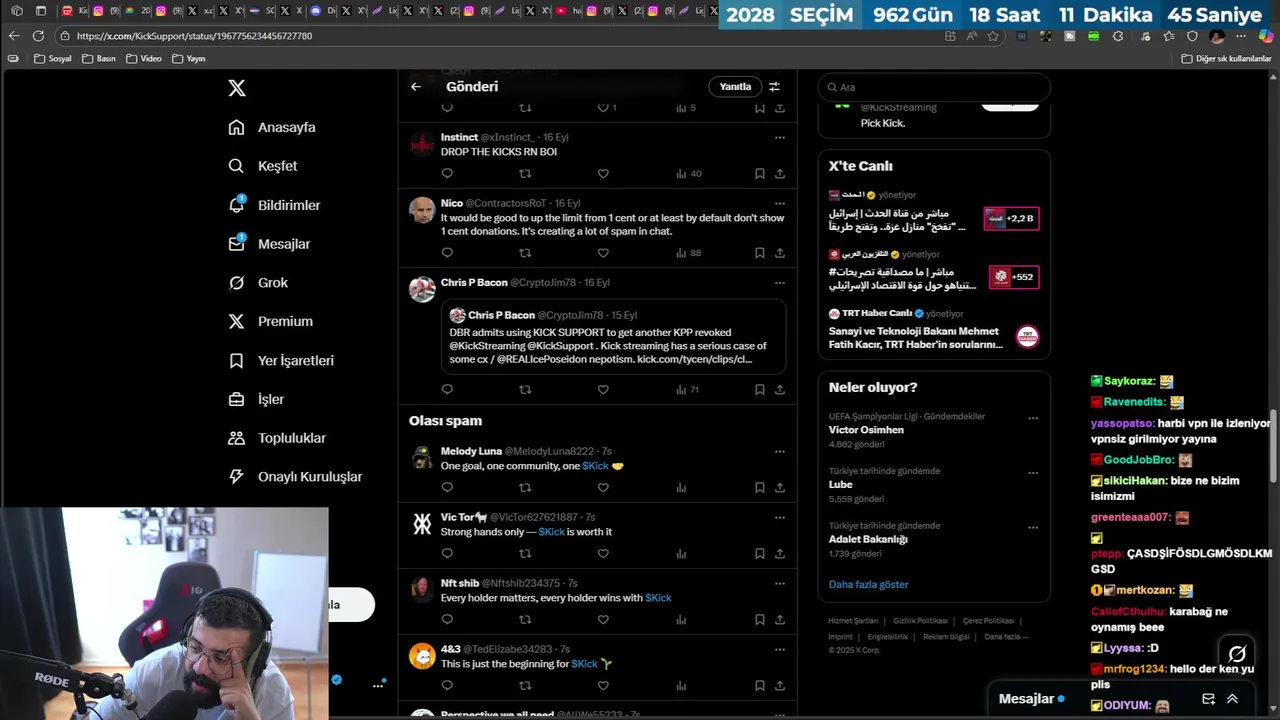The width and height of the screenshot is (1280, 720).
Task: Open Diğer sık kullanılanlar folder
Action: 1226,59
